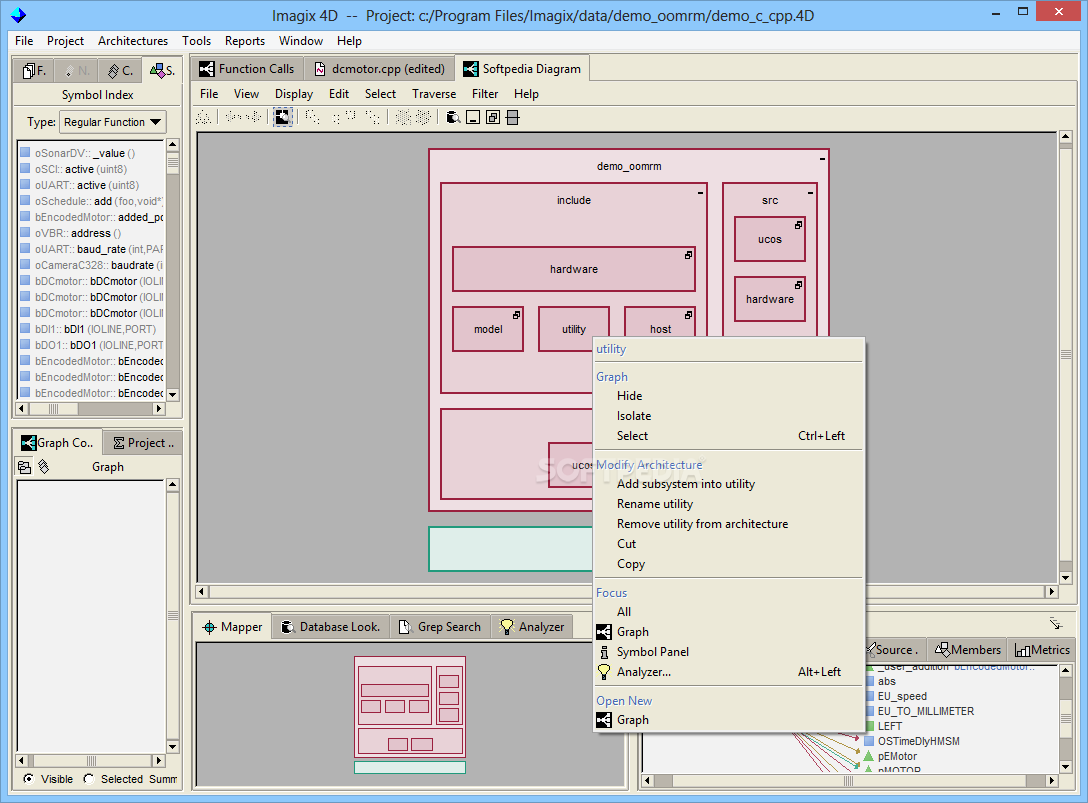The image size is (1088, 803).
Task: Open the Traverse menu in diagram window
Action: (434, 94)
